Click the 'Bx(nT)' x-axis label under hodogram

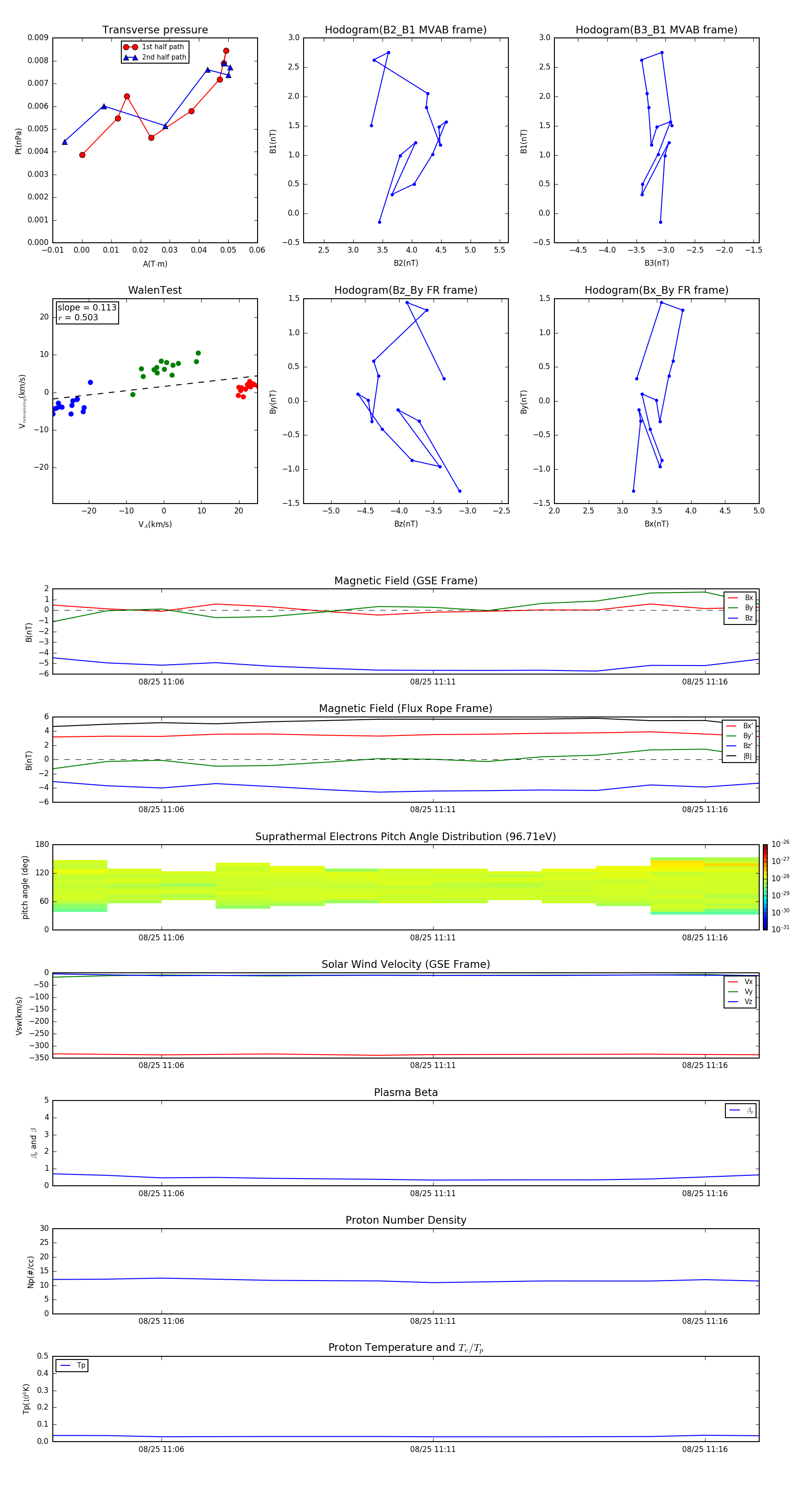(x=656, y=524)
